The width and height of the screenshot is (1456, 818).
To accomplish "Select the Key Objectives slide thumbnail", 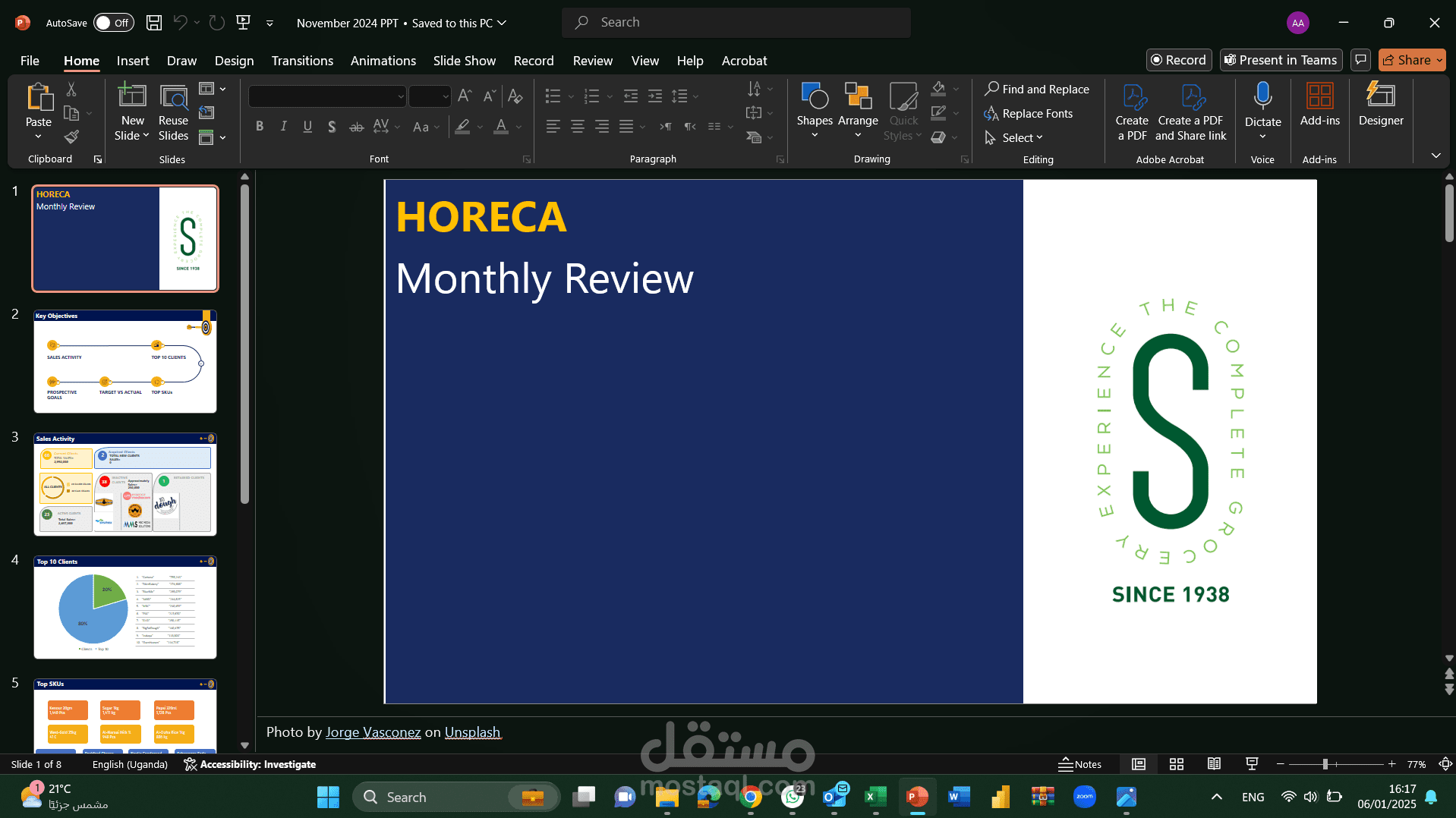I will point(125,361).
